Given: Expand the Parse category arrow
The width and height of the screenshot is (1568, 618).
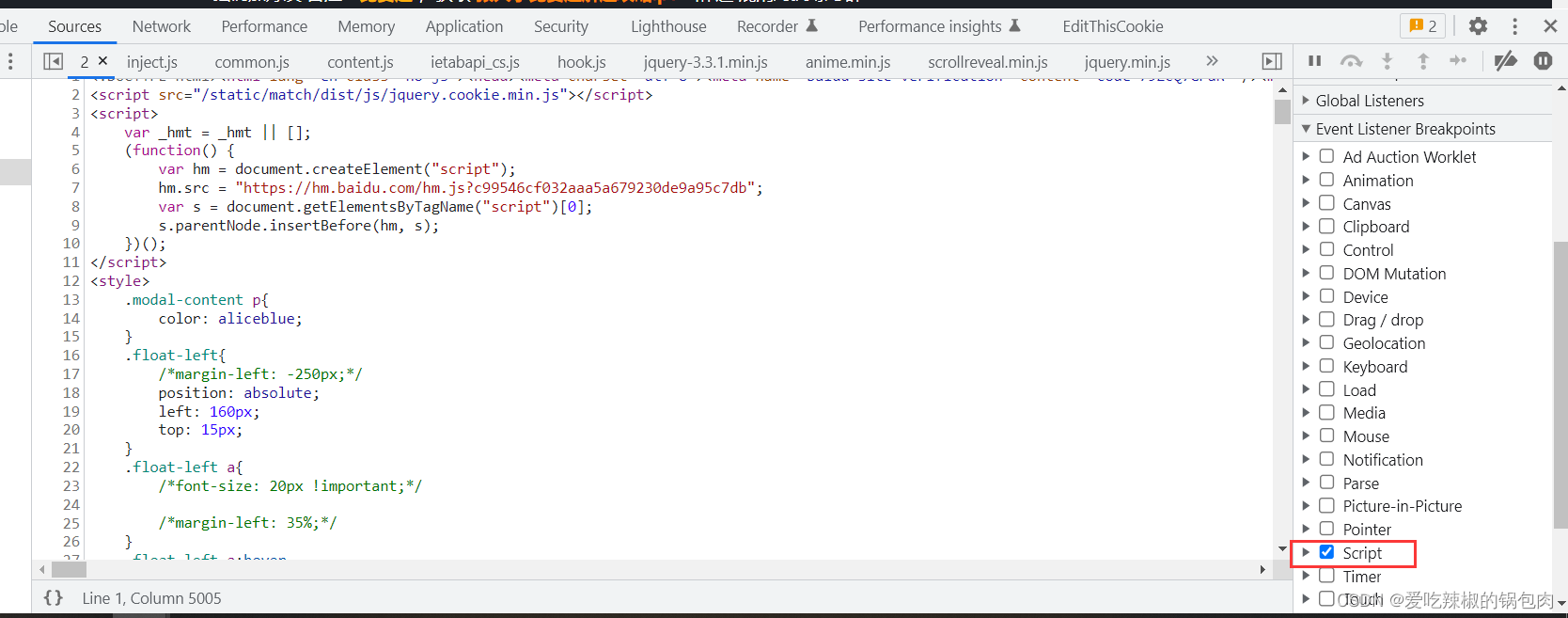Looking at the screenshot, I should point(1306,483).
